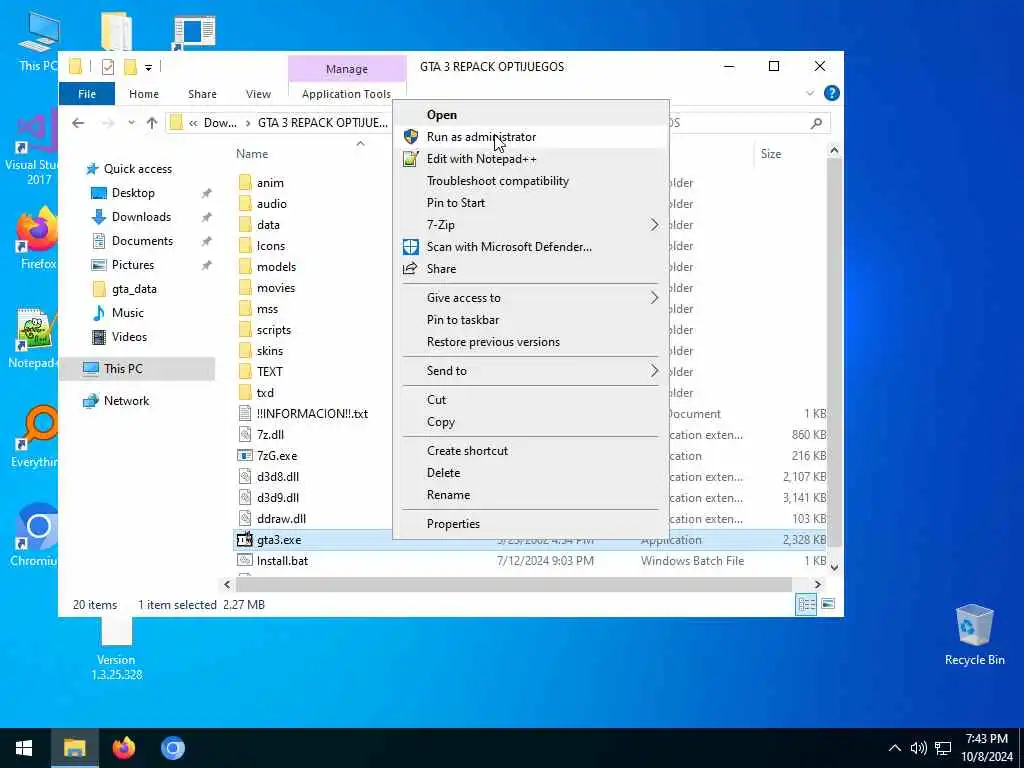
Task: Click the Properties checkmark quick-access icon
Action: pyautogui.click(x=108, y=67)
